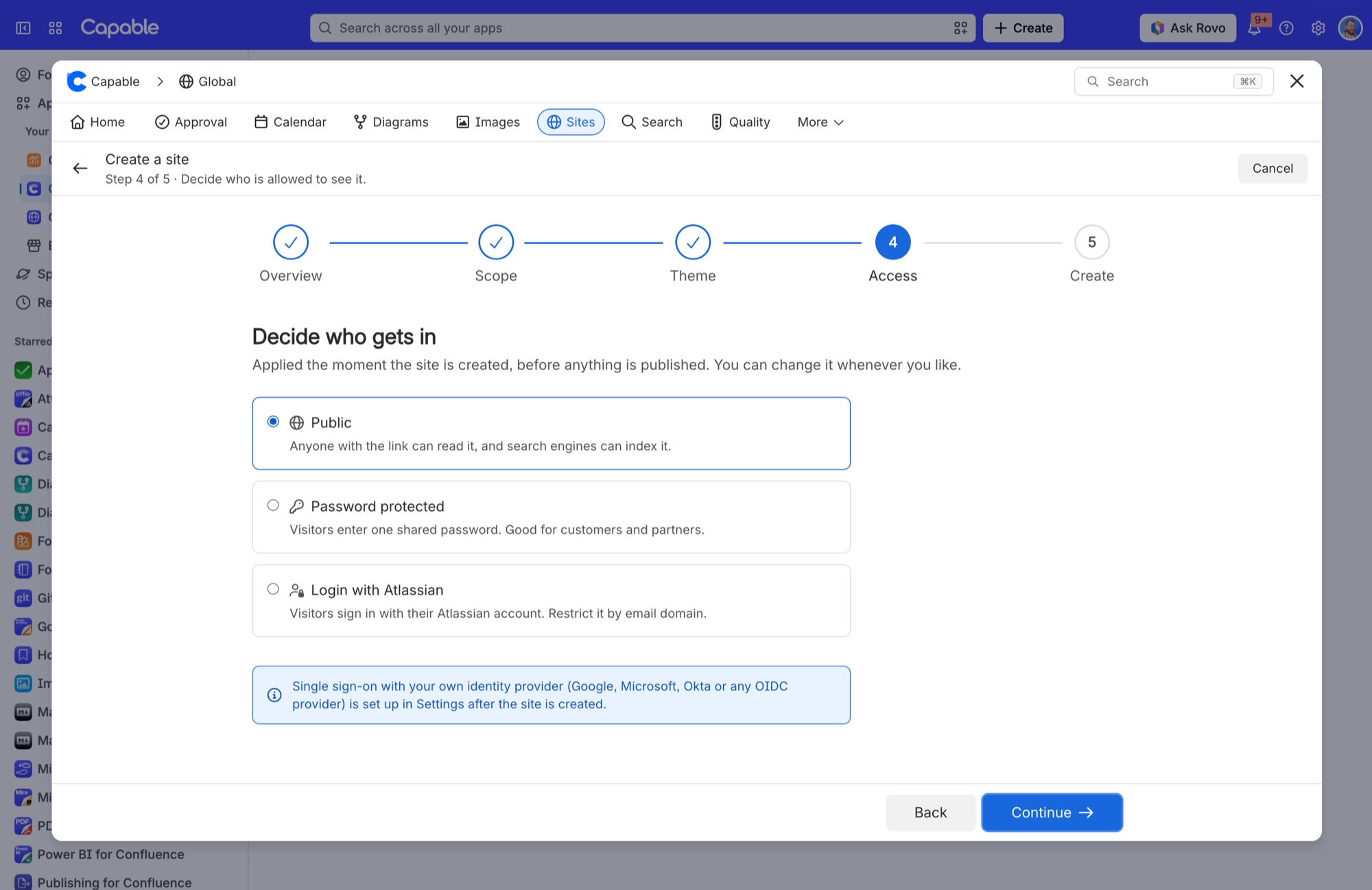The width and height of the screenshot is (1372, 890).
Task: Close the Capable dialog with X
Action: pyautogui.click(x=1297, y=81)
